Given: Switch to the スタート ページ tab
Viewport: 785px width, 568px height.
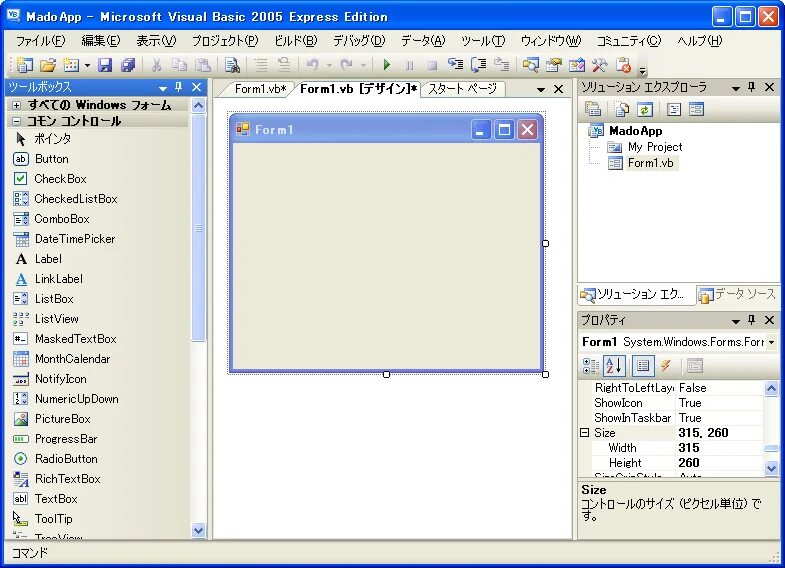Looking at the screenshot, I should pyautogui.click(x=462, y=89).
